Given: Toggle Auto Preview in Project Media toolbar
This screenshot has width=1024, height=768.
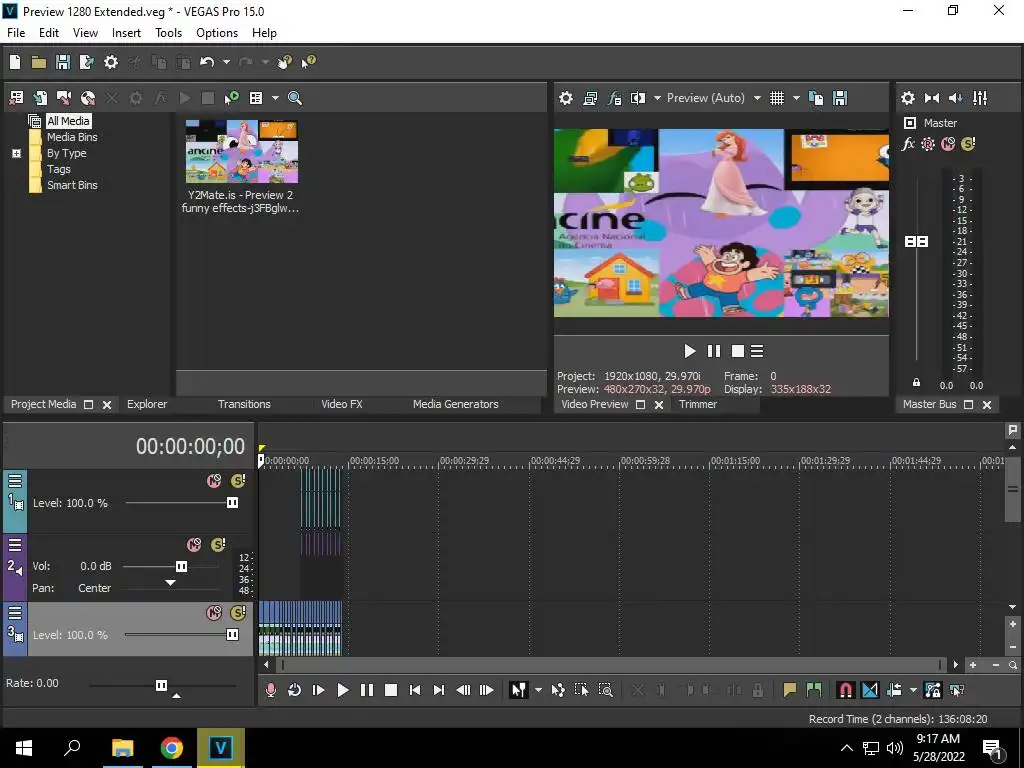Looking at the screenshot, I should coord(231,98).
